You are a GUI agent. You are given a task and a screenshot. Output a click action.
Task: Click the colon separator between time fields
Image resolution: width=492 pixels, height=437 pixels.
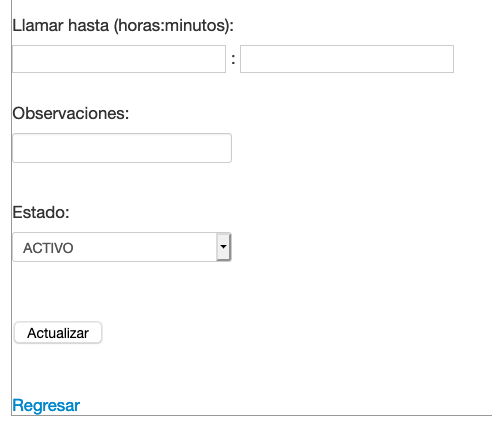tap(233, 60)
